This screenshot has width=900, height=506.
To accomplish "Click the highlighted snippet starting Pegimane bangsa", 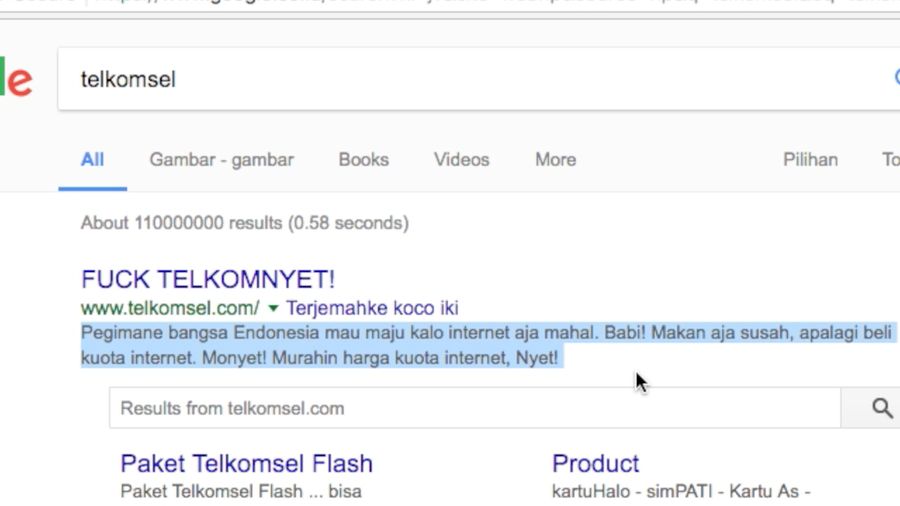I will tap(487, 345).
